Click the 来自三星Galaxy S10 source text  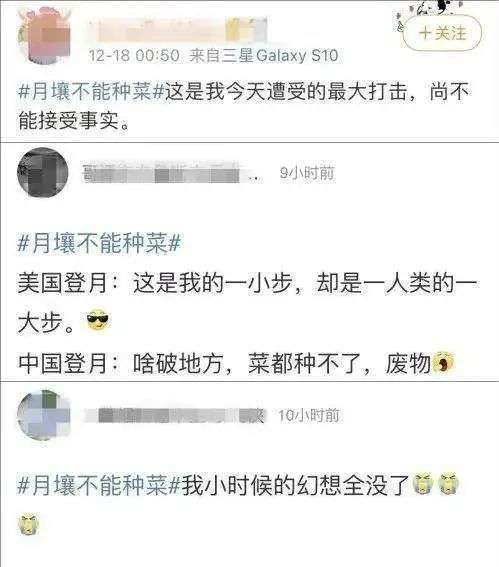(x=264, y=56)
